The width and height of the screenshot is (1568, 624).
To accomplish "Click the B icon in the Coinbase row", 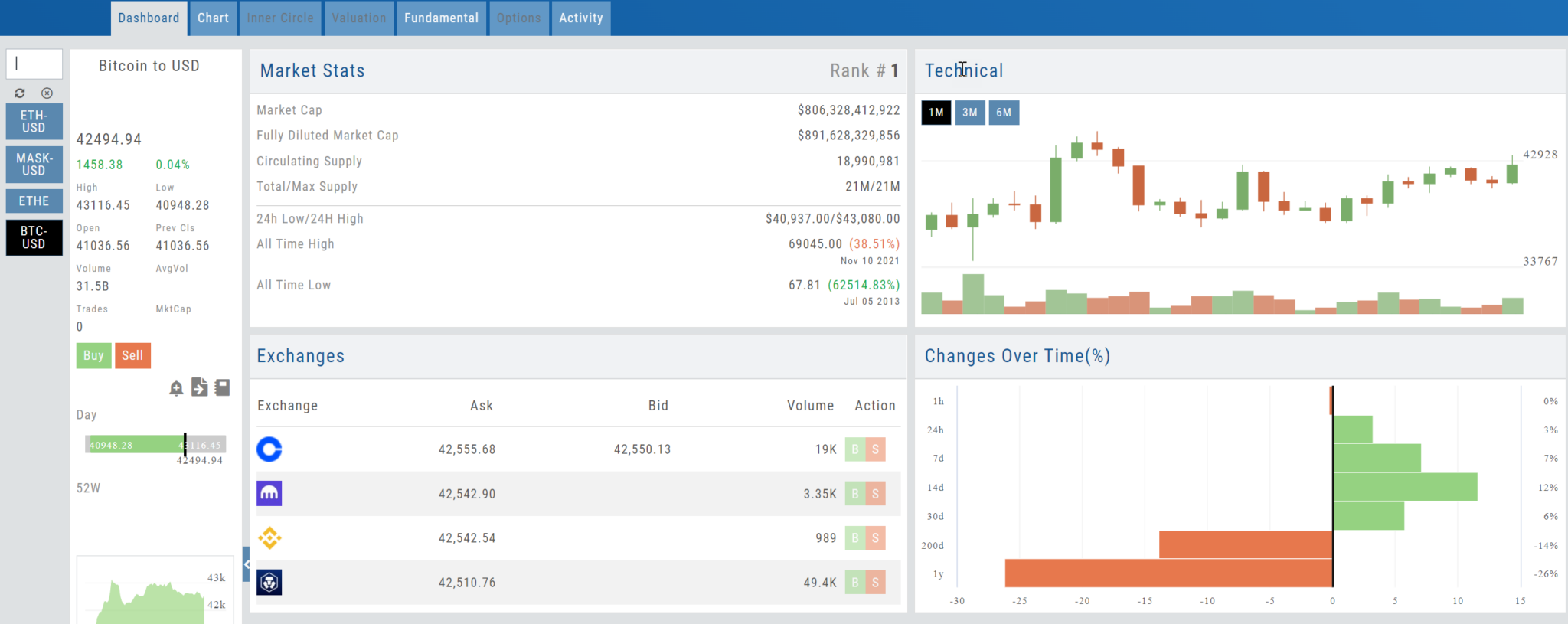I will click(x=855, y=449).
